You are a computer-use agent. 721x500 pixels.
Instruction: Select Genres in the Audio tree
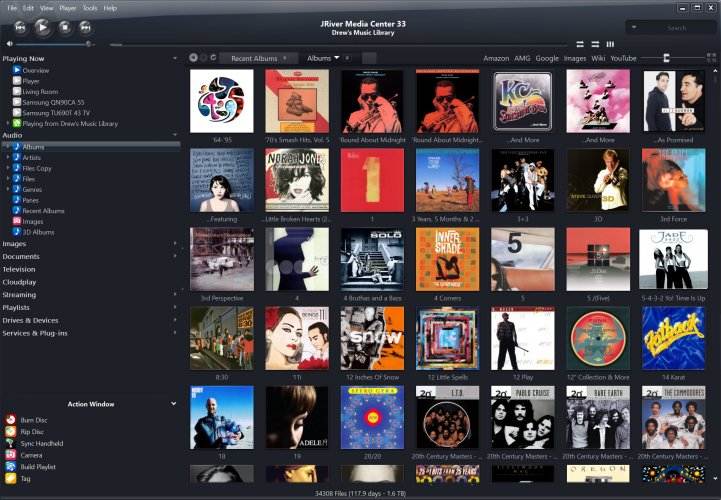tap(32, 190)
